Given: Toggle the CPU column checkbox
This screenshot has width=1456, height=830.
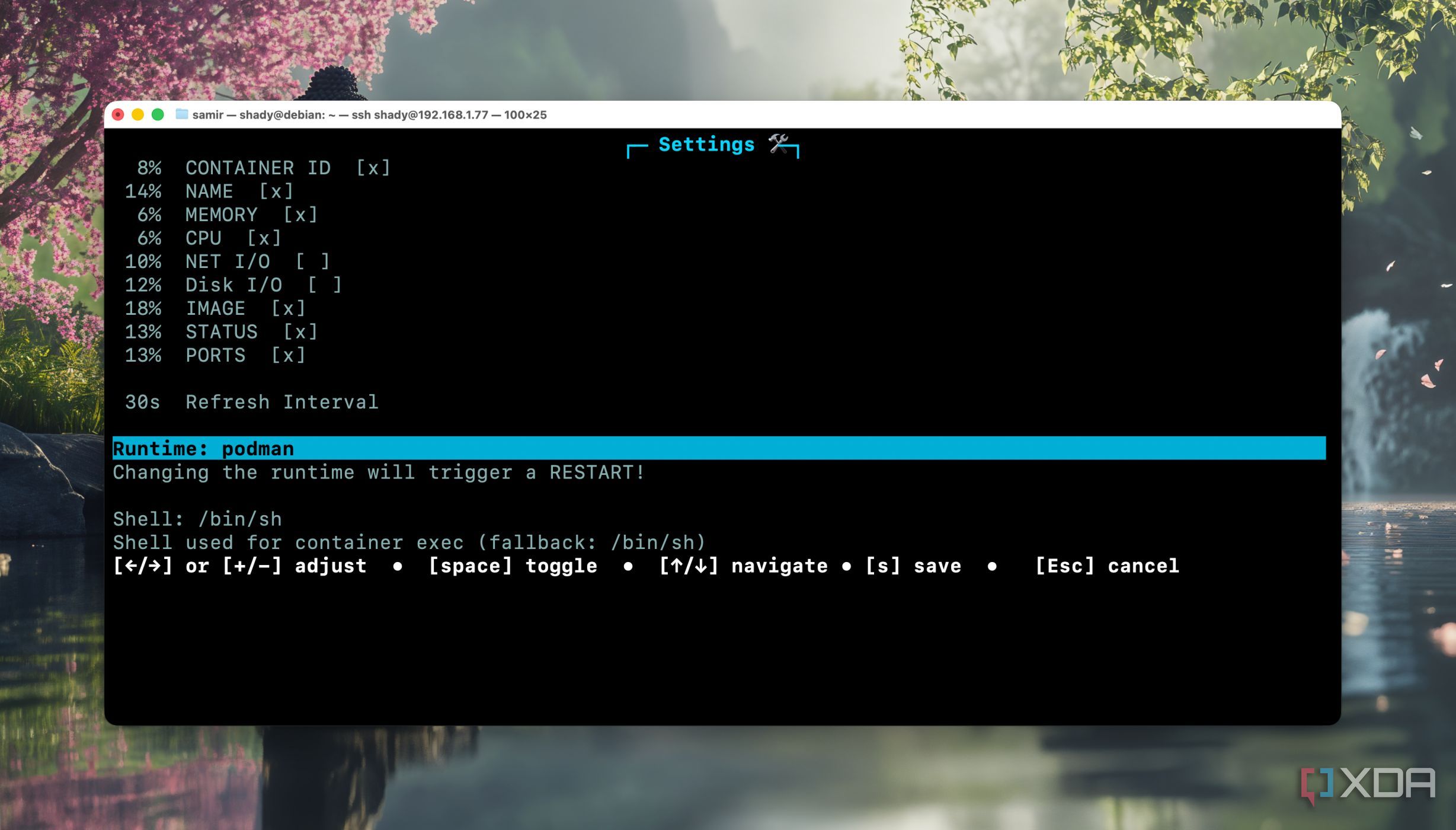Looking at the screenshot, I should coord(264,238).
